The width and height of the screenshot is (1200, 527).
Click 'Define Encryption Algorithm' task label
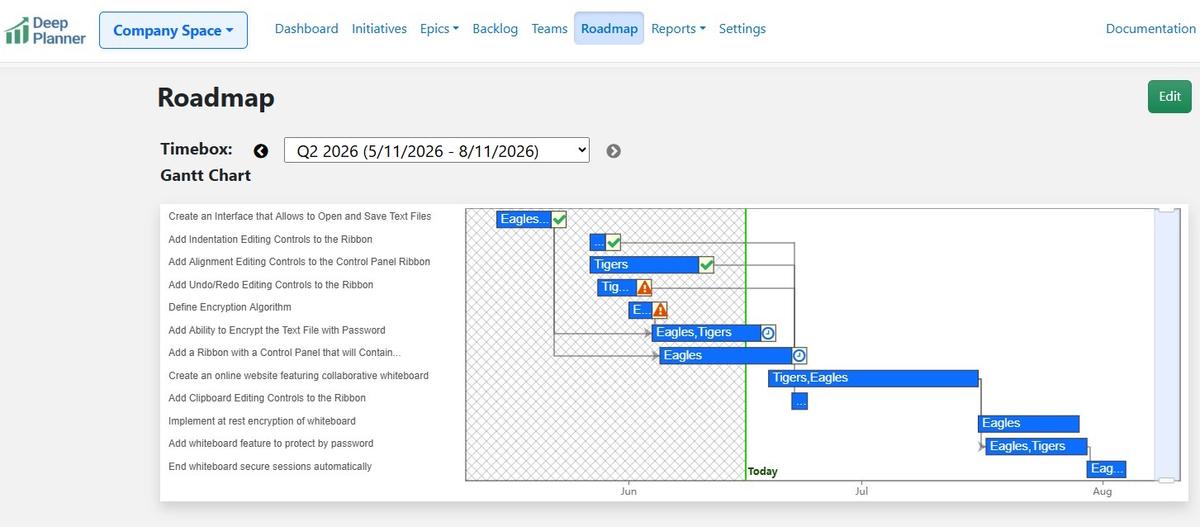click(x=230, y=307)
